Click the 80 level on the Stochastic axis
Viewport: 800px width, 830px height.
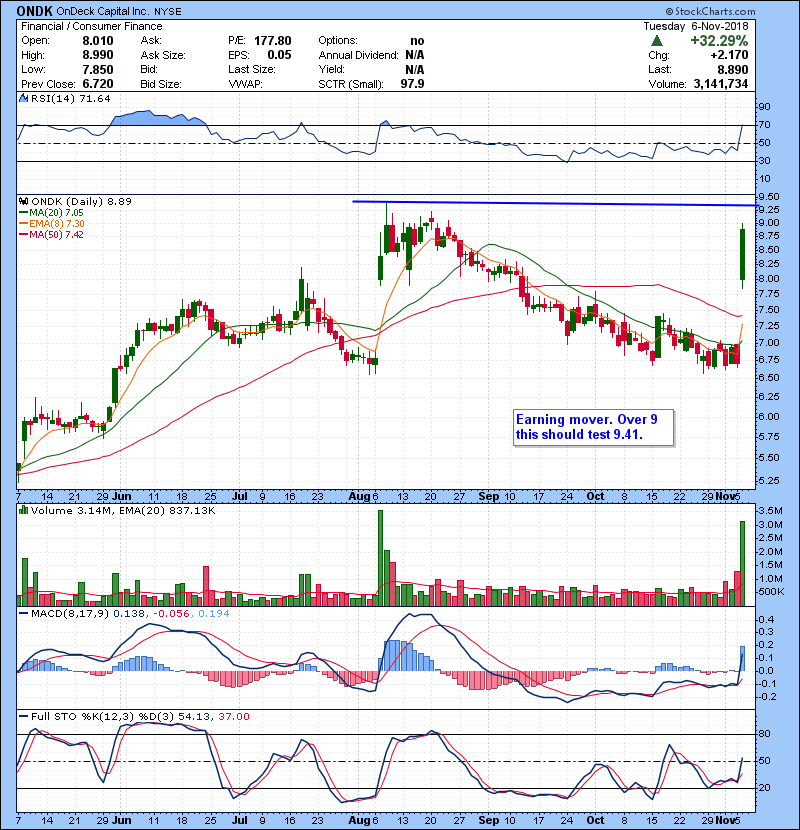(765, 734)
